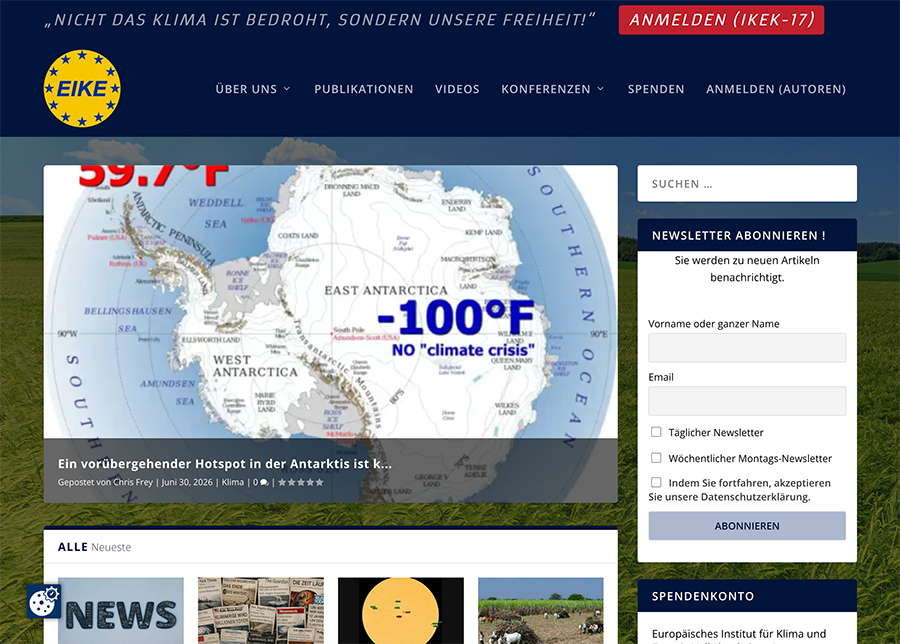Click the Abonnieren button
This screenshot has height=644, width=900.
747,526
